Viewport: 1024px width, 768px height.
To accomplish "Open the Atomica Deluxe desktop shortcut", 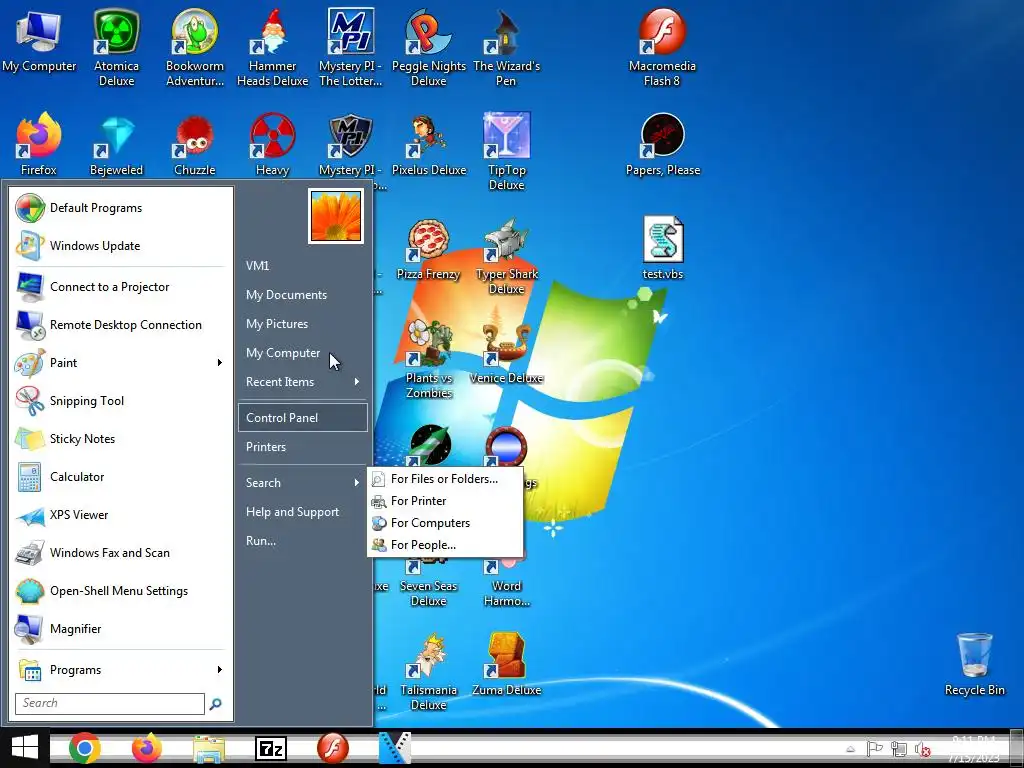I will [116, 47].
